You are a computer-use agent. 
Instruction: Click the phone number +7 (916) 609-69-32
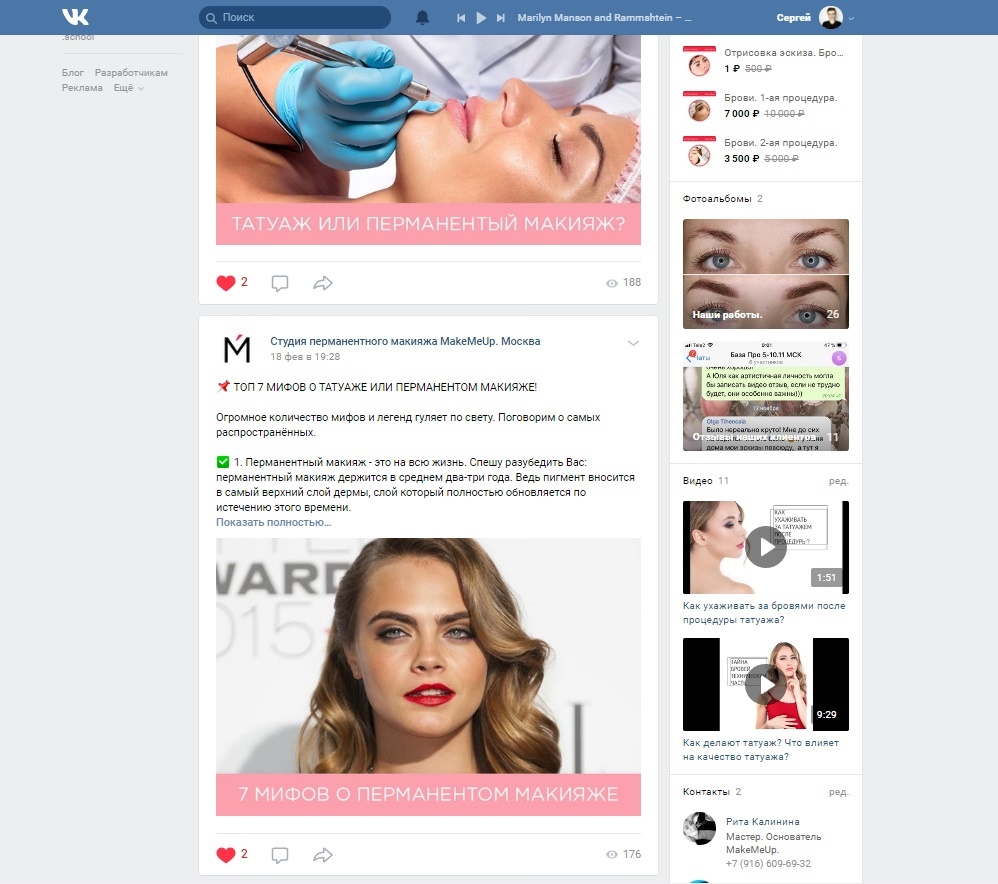pyautogui.click(x=768, y=864)
